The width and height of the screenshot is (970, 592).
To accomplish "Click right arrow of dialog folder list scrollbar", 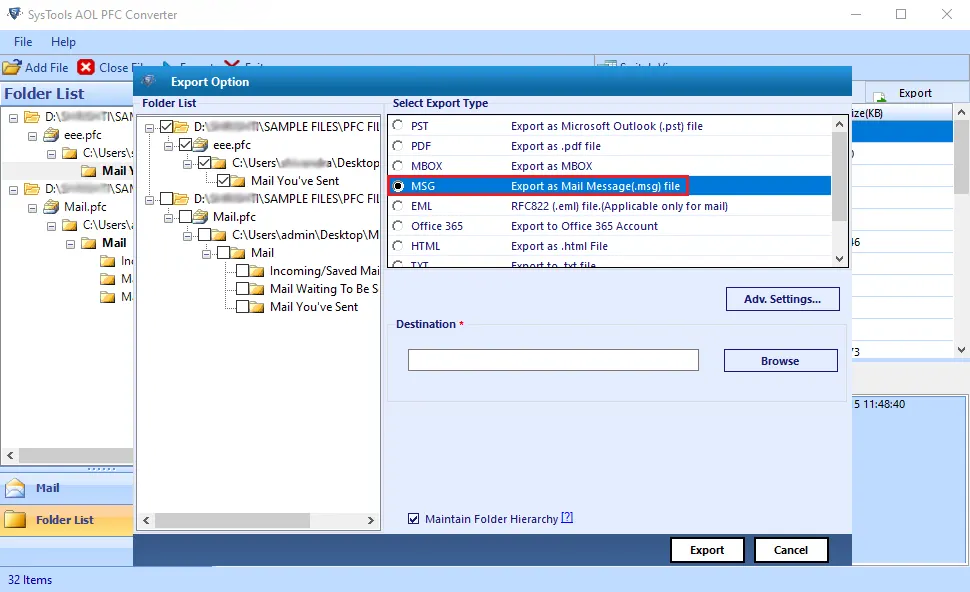I will (x=371, y=521).
